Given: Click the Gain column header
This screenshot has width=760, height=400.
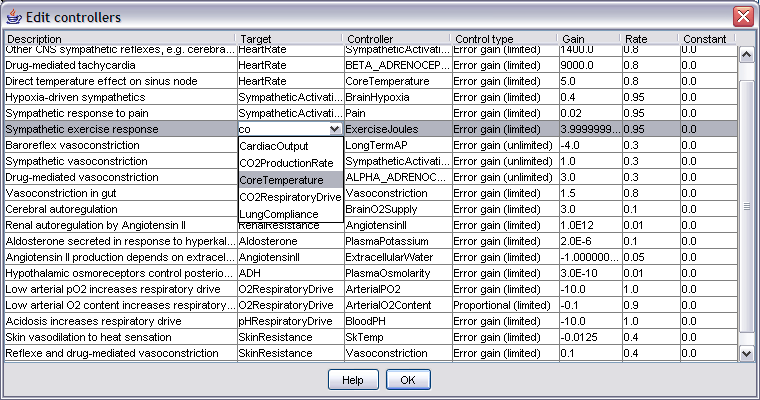Looking at the screenshot, I should click(589, 39).
